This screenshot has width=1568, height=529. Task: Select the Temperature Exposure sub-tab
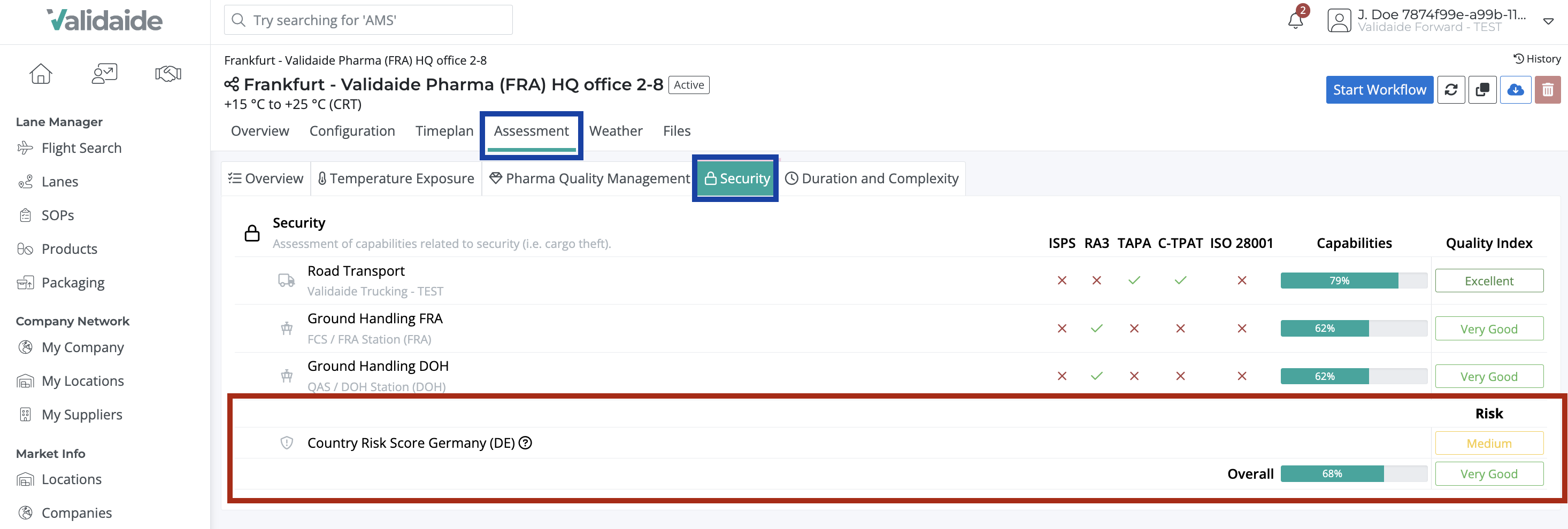tap(396, 178)
